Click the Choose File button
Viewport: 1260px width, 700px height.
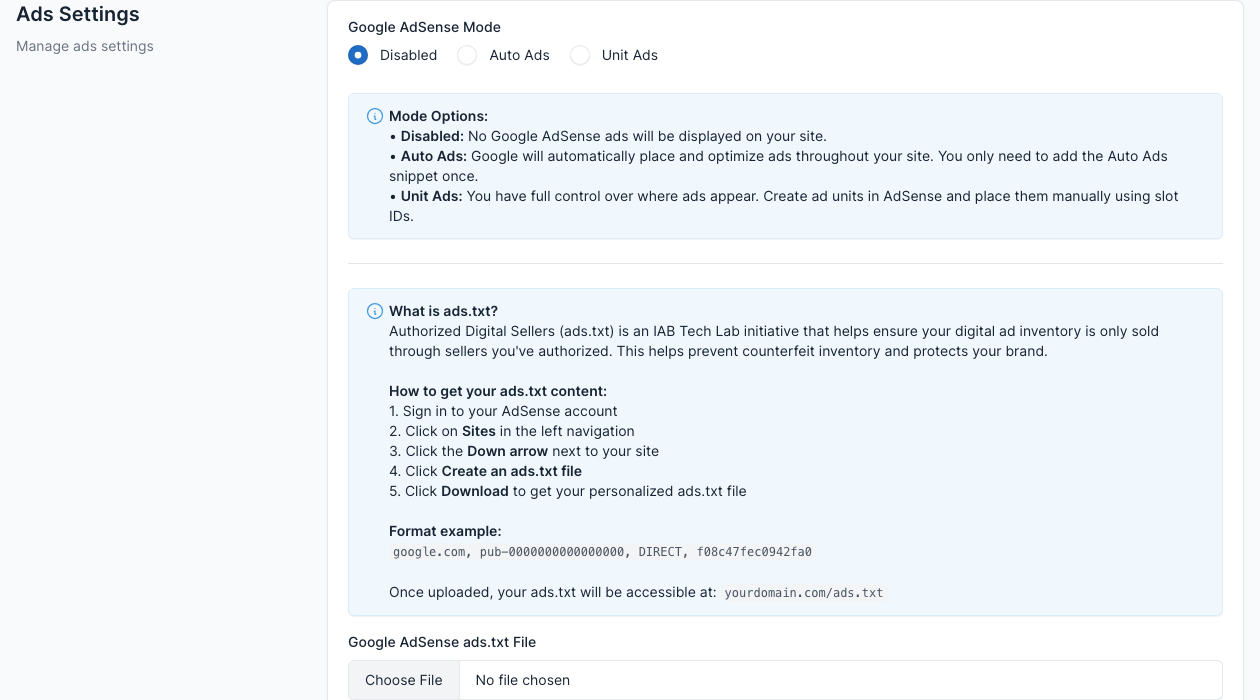click(x=404, y=680)
